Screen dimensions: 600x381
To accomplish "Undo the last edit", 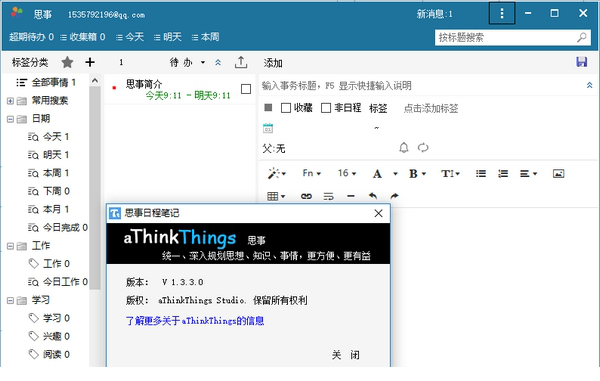I will click(x=373, y=196).
